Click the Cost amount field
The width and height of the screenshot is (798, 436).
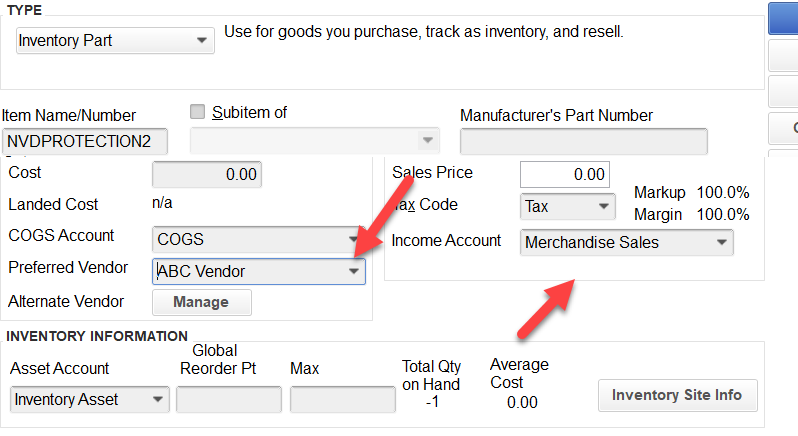207,175
